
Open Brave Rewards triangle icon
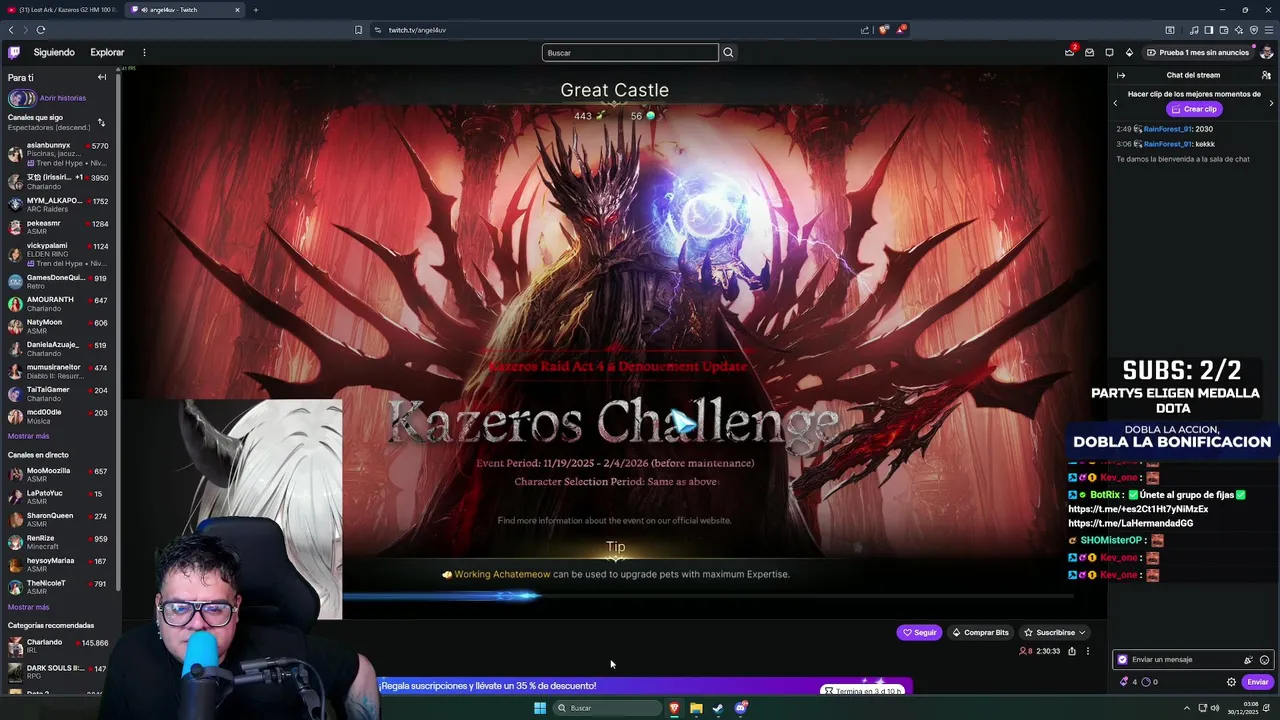900,30
